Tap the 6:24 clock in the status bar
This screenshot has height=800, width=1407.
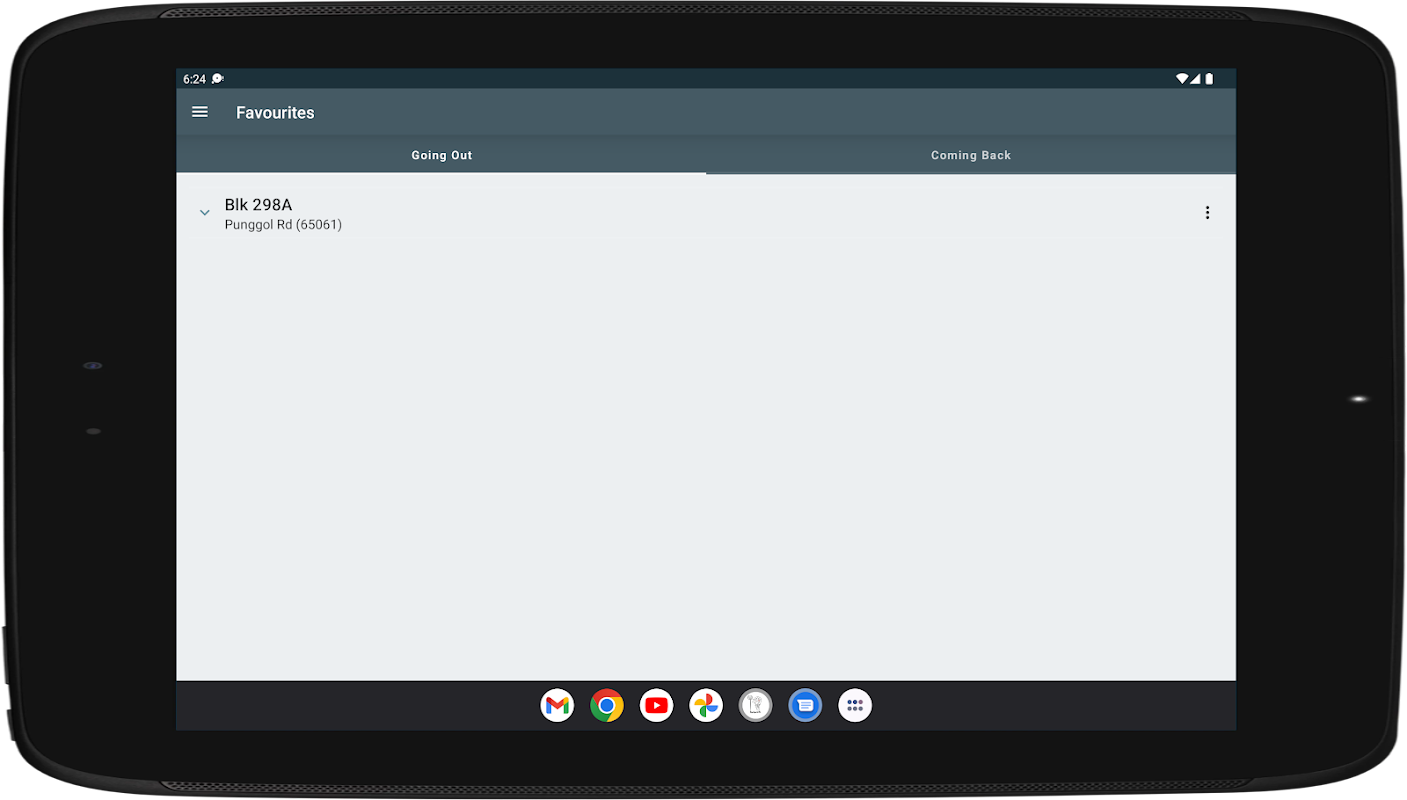tap(194, 79)
